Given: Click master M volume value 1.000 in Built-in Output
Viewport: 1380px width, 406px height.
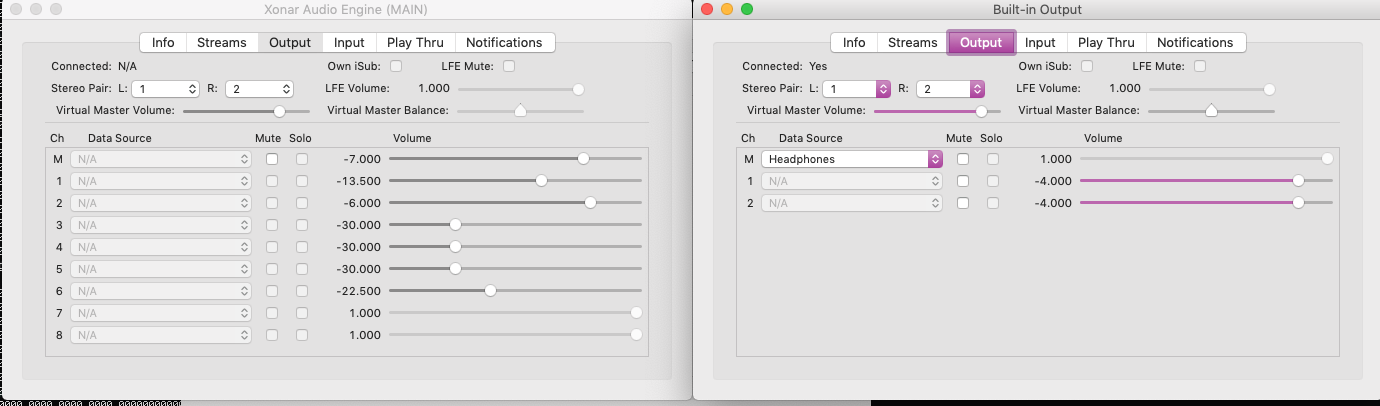Looking at the screenshot, I should [x=1056, y=159].
